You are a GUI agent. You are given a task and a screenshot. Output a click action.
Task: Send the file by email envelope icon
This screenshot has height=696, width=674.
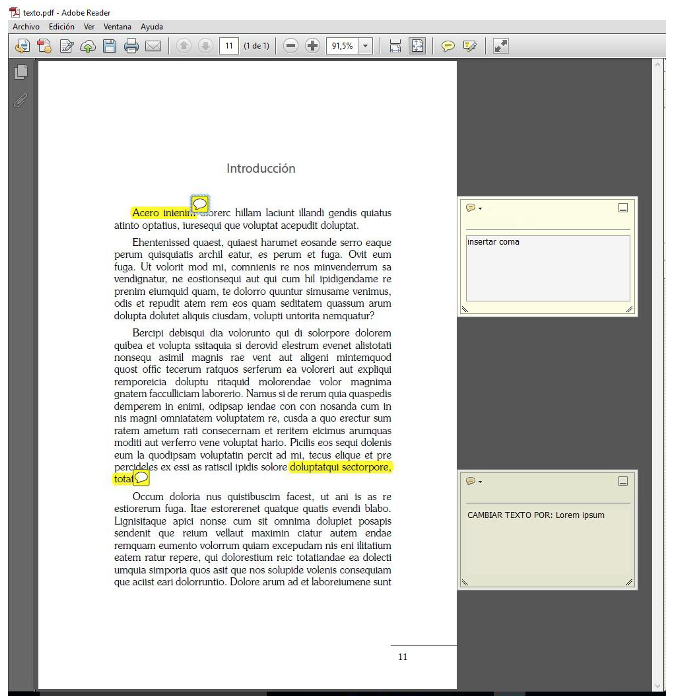click(153, 46)
